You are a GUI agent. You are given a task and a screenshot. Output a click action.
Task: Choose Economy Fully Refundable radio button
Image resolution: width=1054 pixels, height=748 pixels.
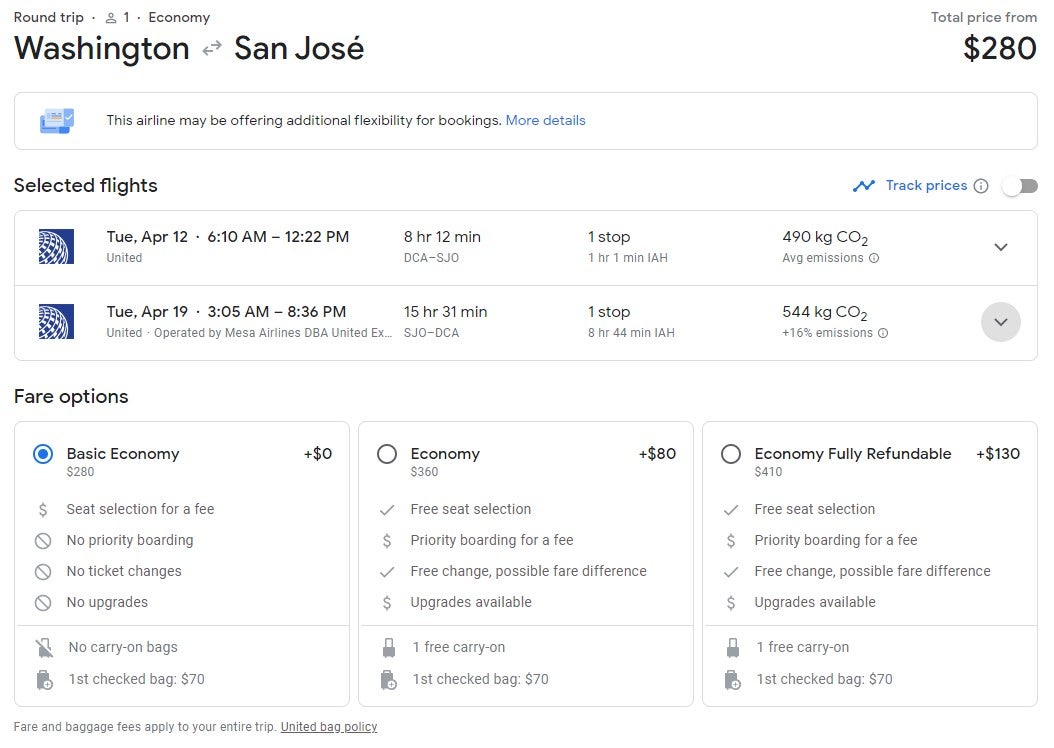click(731, 454)
